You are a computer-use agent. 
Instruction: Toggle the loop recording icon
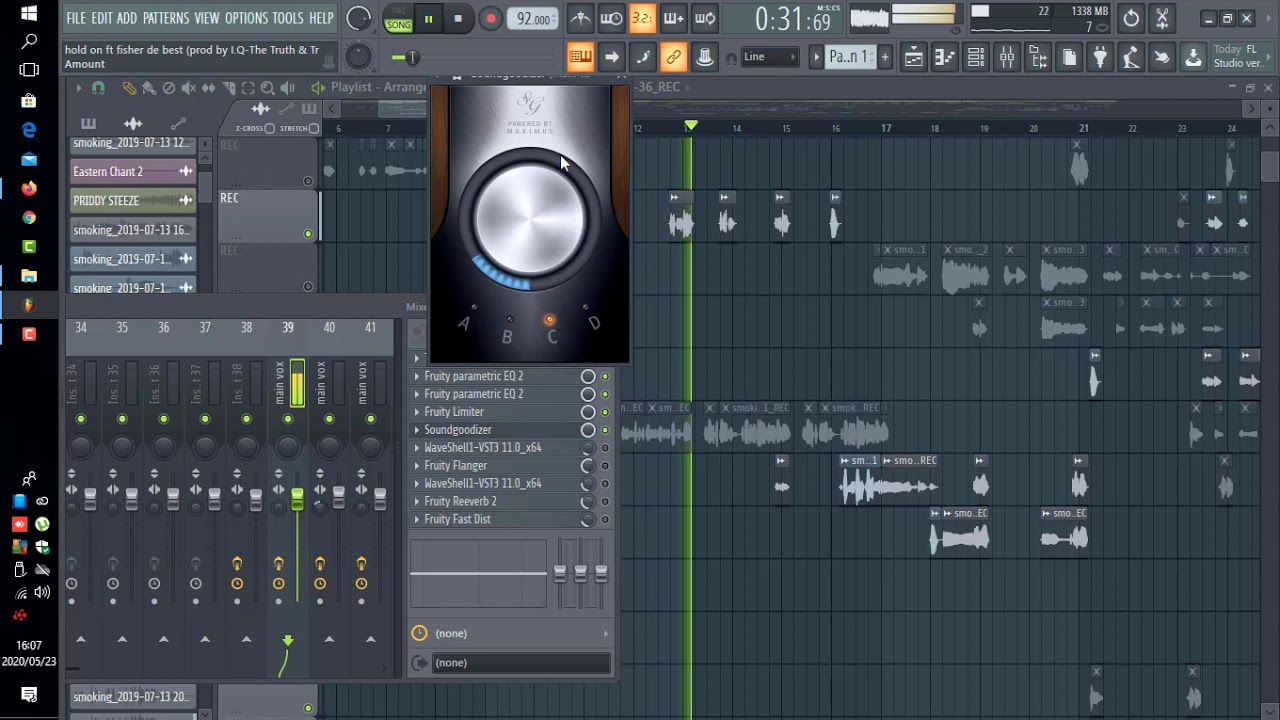[705, 18]
